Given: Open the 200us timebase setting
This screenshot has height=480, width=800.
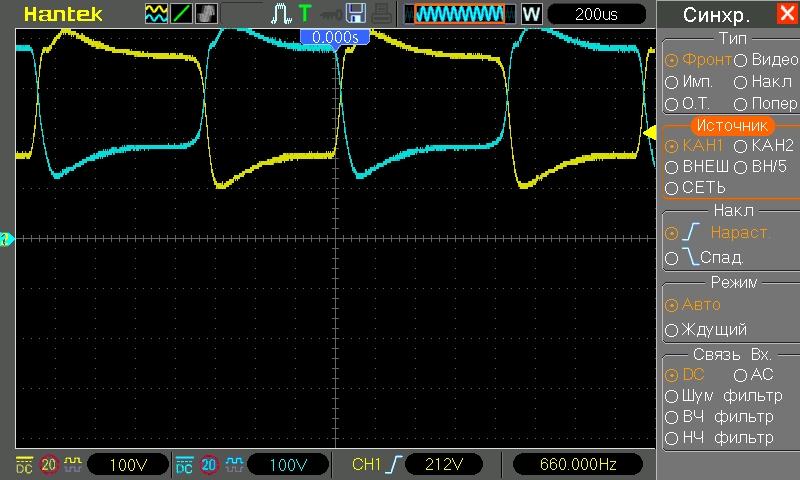Looking at the screenshot, I should (596, 14).
